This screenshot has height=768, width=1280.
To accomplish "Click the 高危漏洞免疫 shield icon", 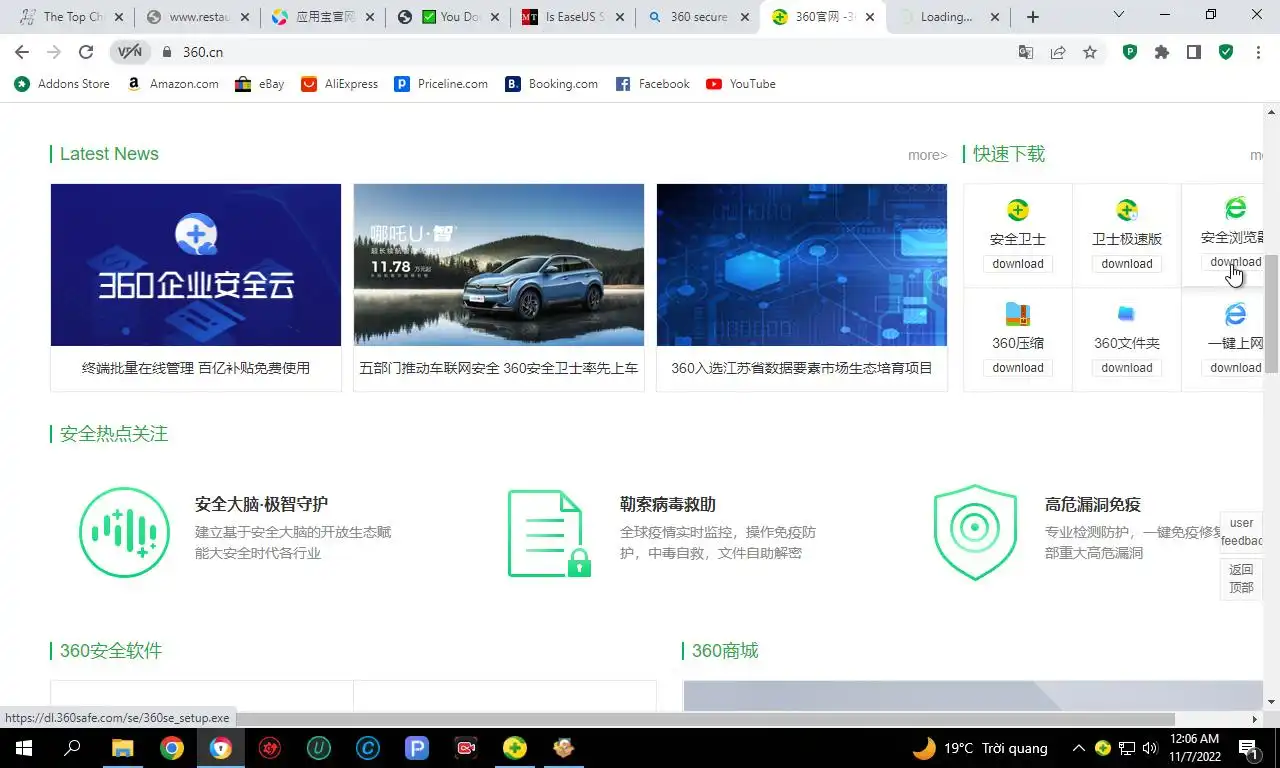I will 975,532.
